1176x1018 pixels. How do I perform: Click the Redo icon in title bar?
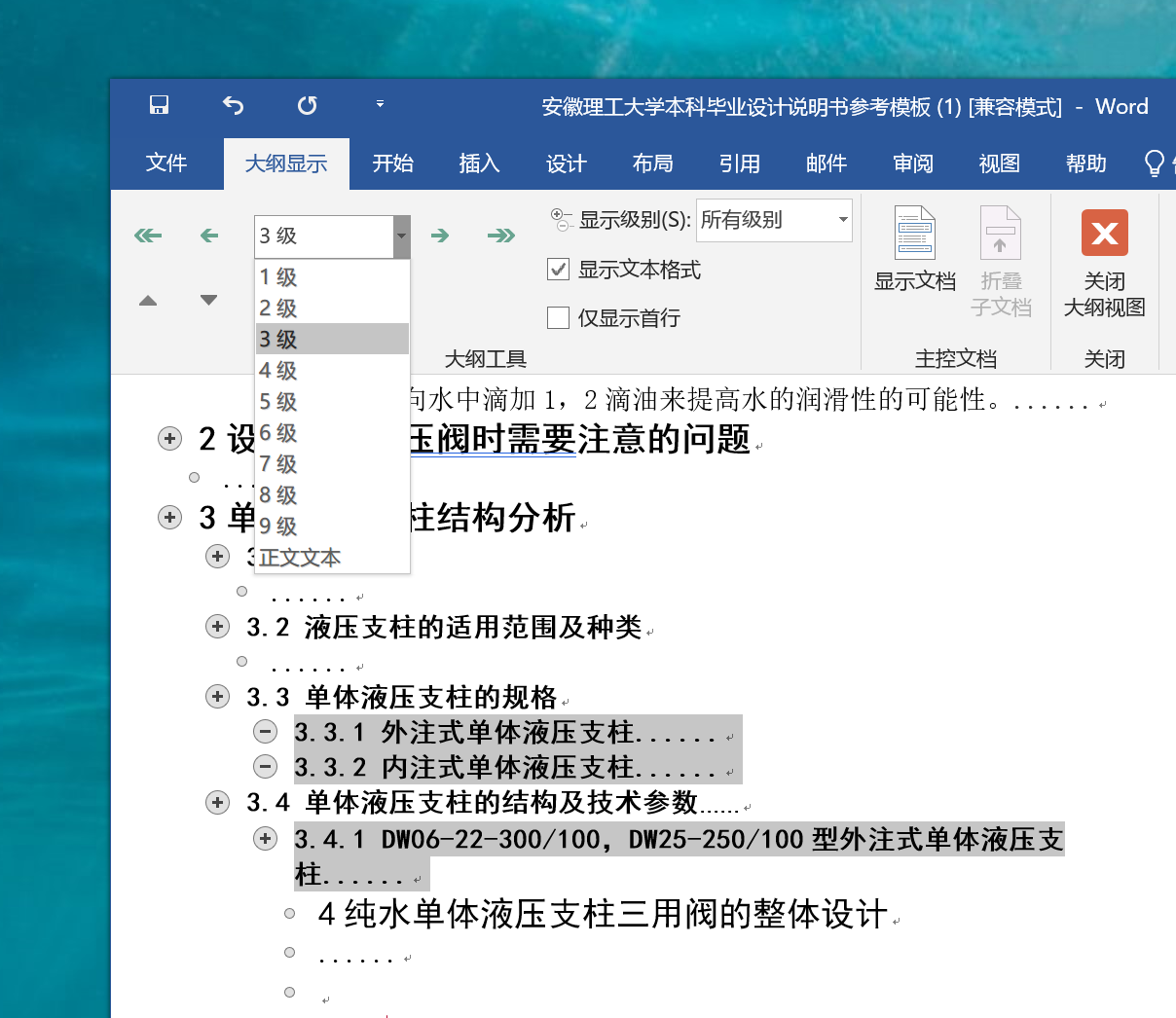[x=307, y=105]
